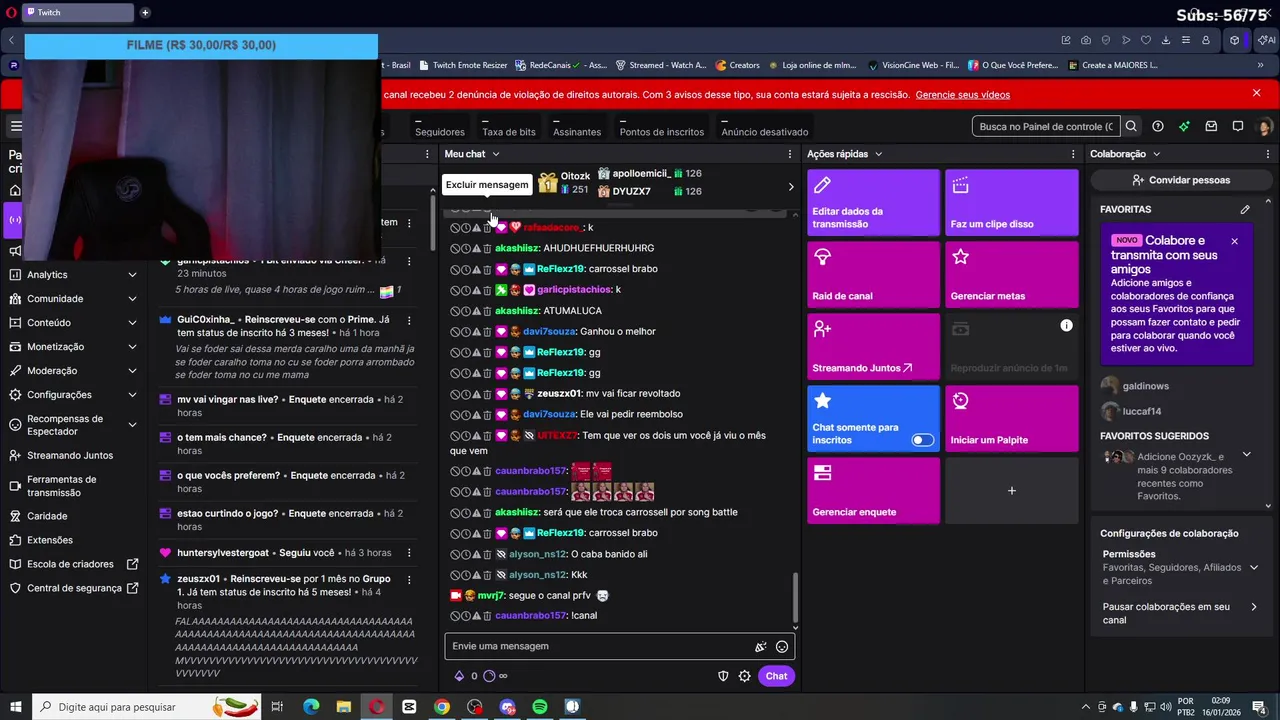Delete ReFlexz19's first carrossel brabo message
The height and width of the screenshot is (720, 1280).
pyautogui.click(x=488, y=269)
